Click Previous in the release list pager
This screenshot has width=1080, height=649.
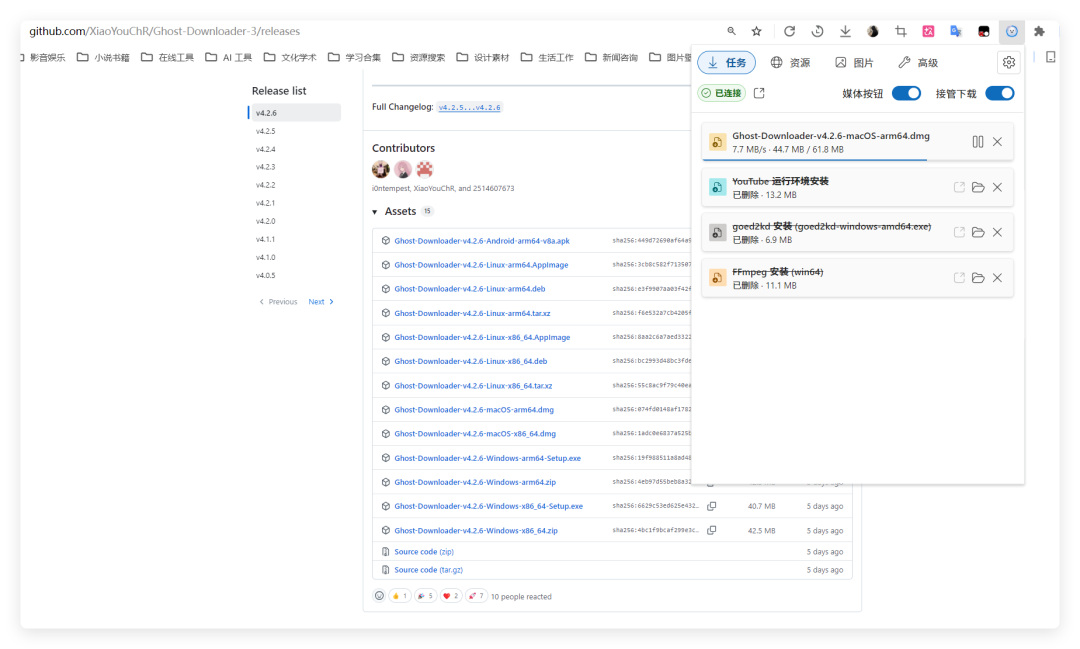(278, 302)
